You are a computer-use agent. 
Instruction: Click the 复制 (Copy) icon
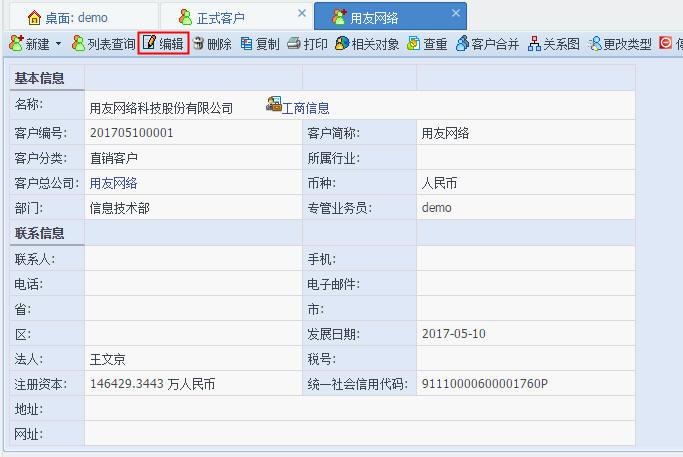tap(247, 44)
